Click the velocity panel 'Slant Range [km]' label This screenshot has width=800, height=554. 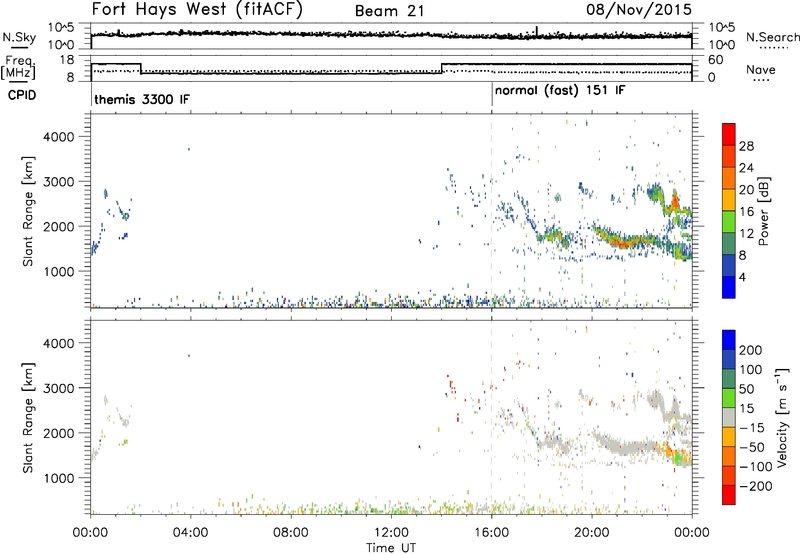[x=28, y=418]
